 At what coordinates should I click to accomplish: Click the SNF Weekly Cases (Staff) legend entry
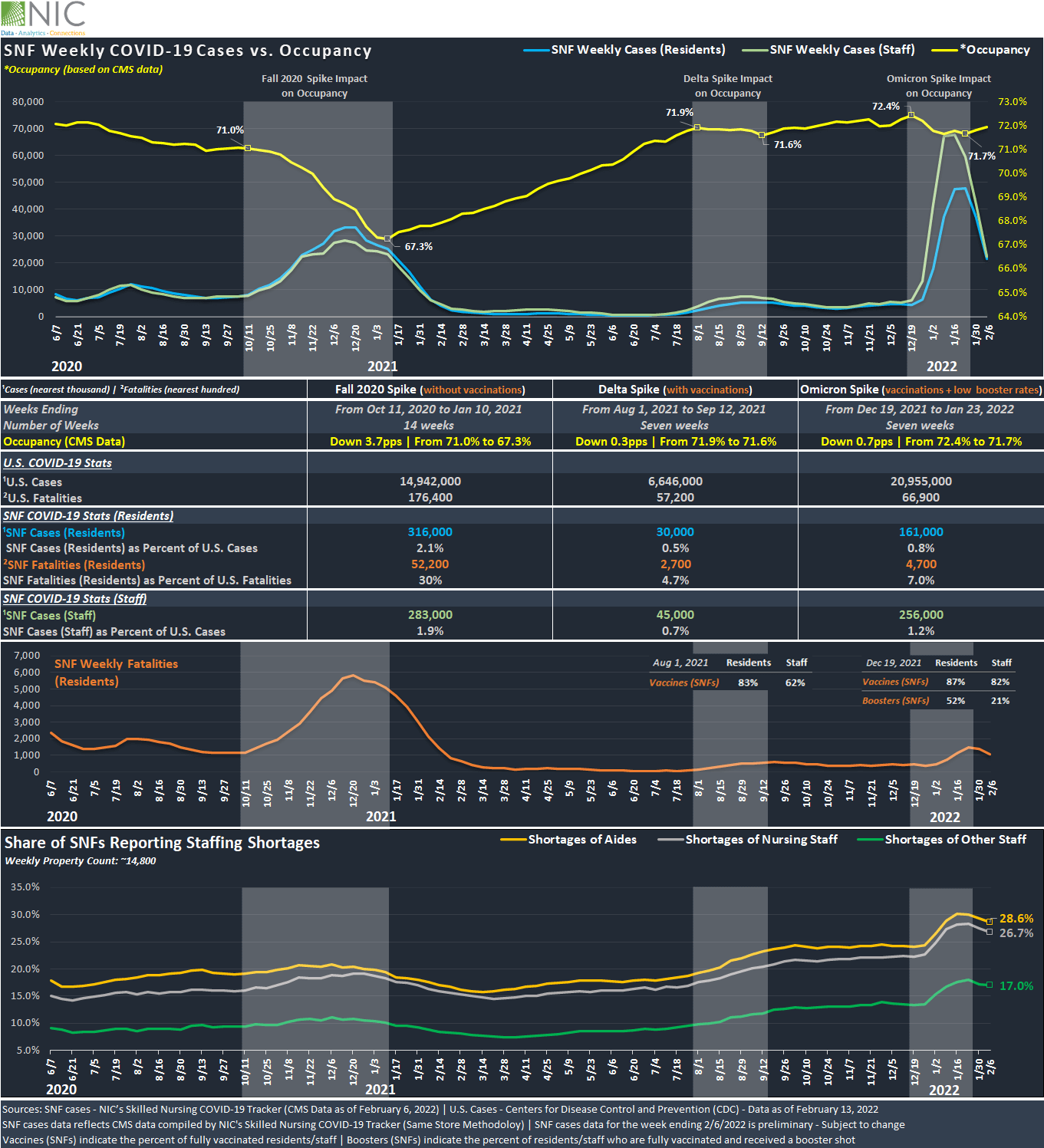click(x=828, y=50)
